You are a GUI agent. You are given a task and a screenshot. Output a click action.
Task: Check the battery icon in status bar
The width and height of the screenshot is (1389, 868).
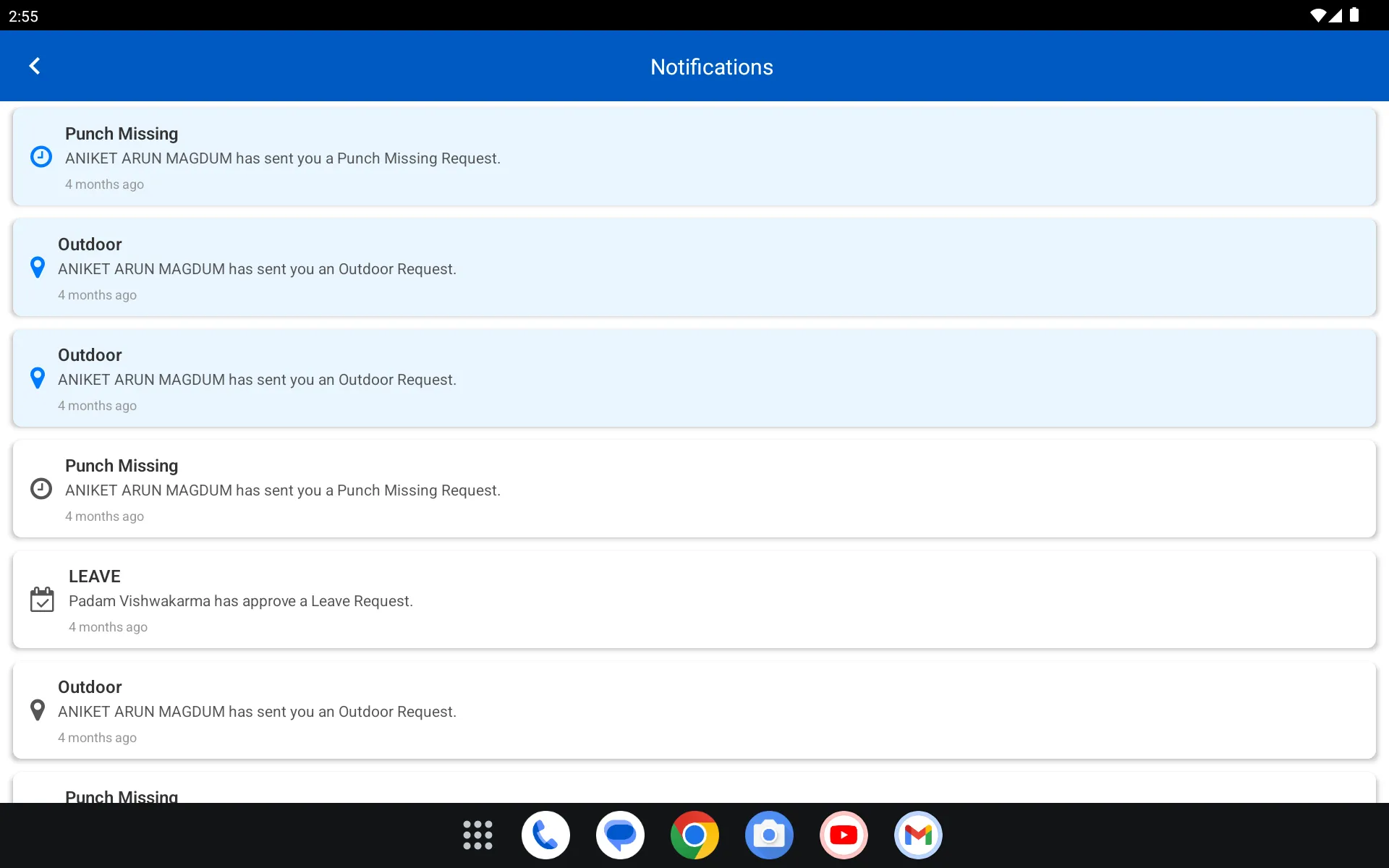point(1354,15)
